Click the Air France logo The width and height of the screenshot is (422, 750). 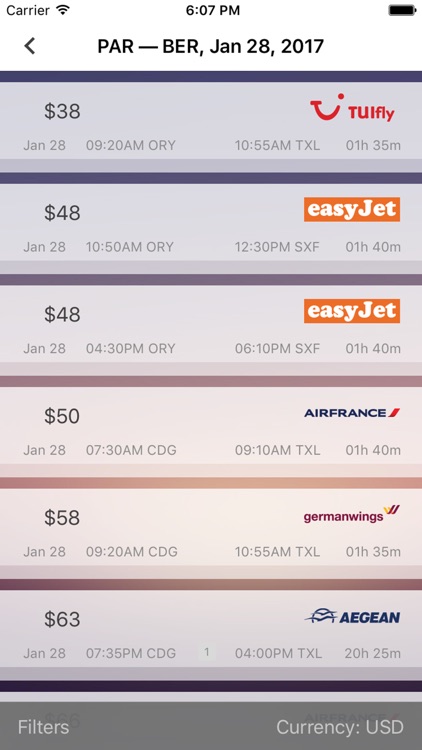pyautogui.click(x=352, y=412)
